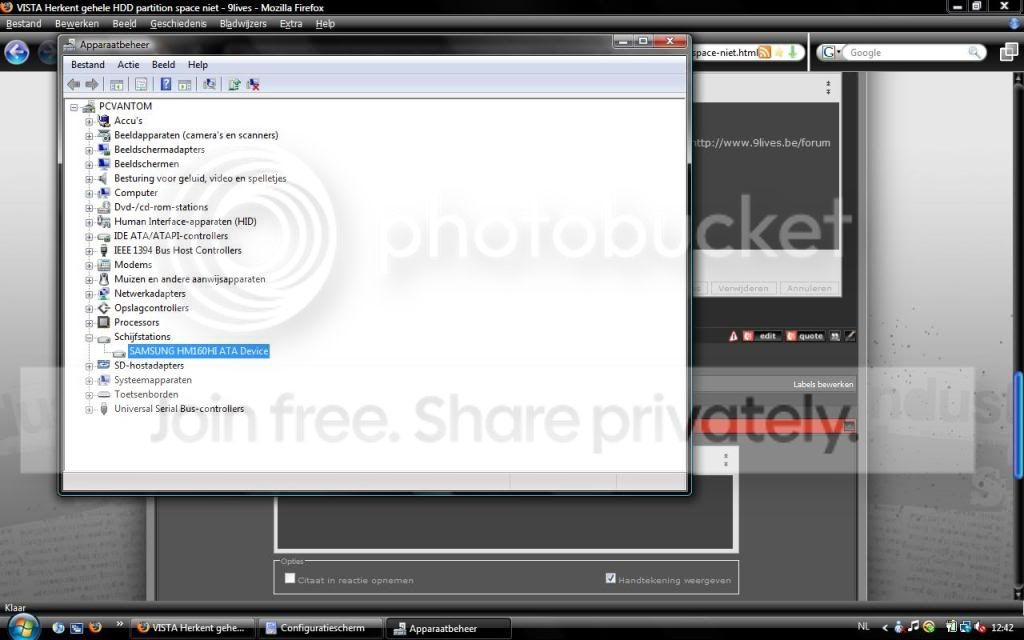Select SAMSUNG HM160HI ATA Device
Image resolution: width=1024 pixels, height=640 pixels.
(x=199, y=351)
